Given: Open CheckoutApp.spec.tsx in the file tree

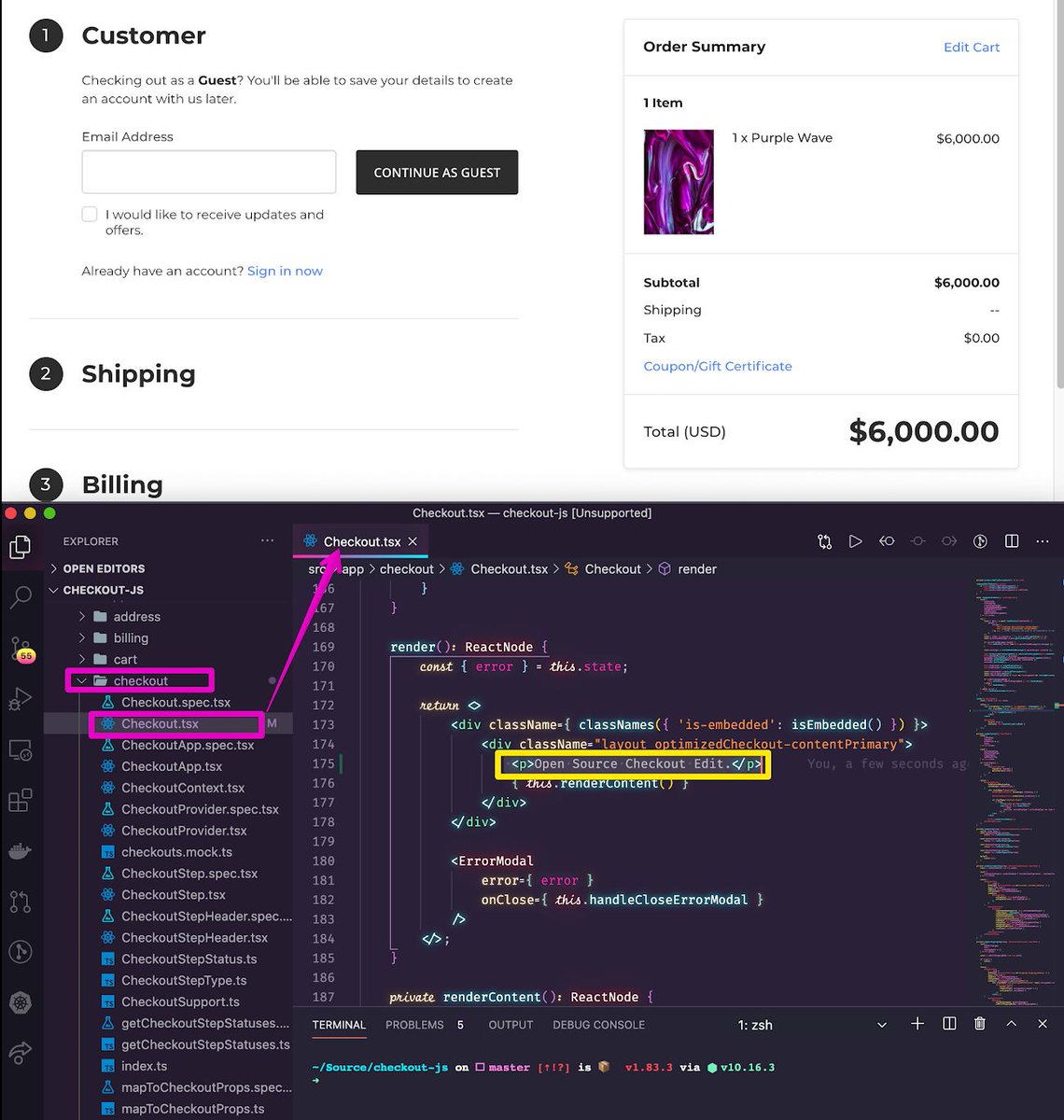Looking at the screenshot, I should coord(188,745).
